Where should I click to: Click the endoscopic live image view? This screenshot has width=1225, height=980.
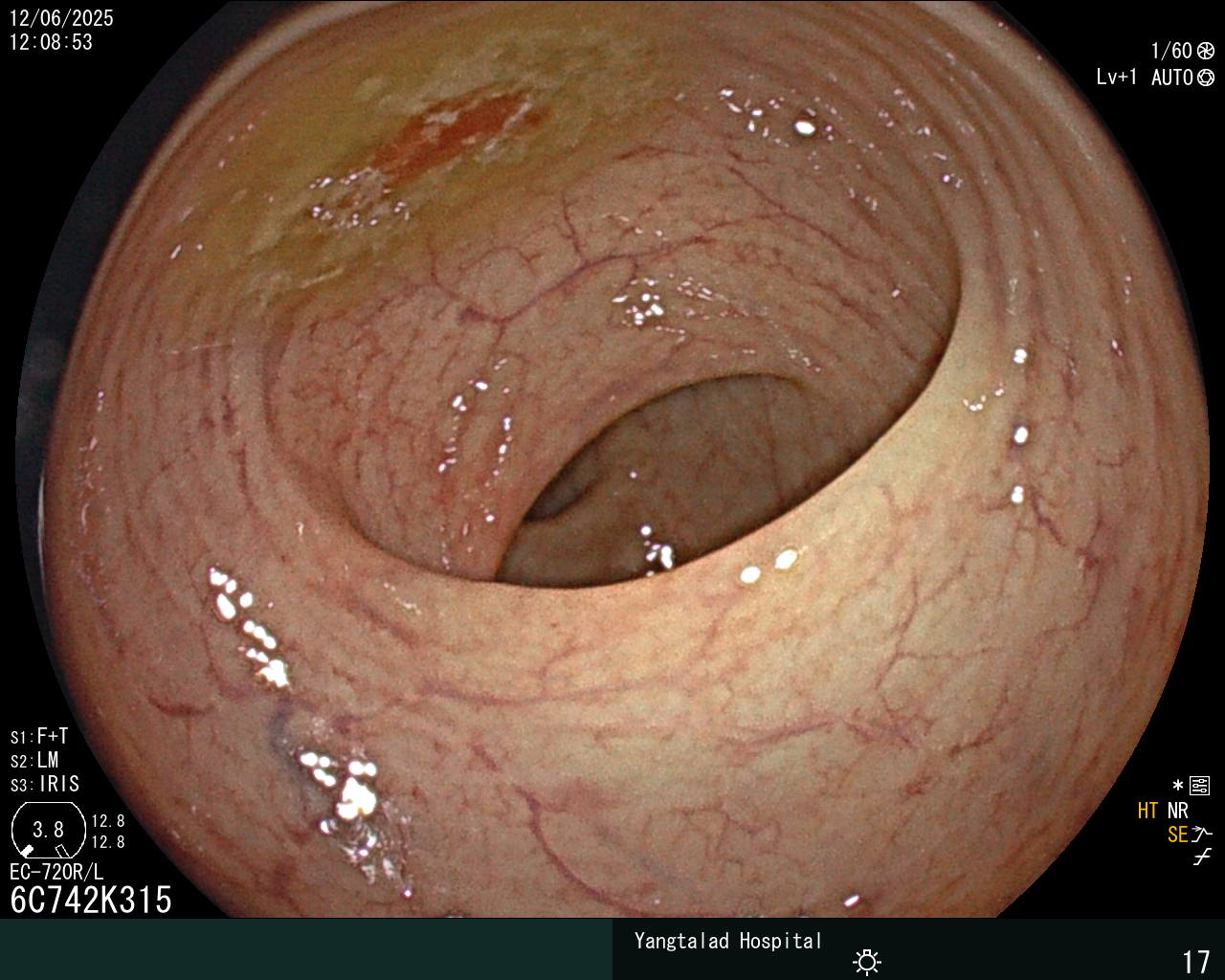coord(612,459)
